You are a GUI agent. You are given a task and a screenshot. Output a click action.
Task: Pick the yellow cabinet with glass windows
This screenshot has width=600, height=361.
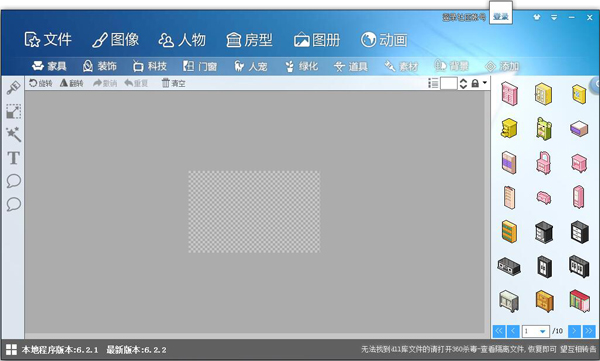(543, 93)
